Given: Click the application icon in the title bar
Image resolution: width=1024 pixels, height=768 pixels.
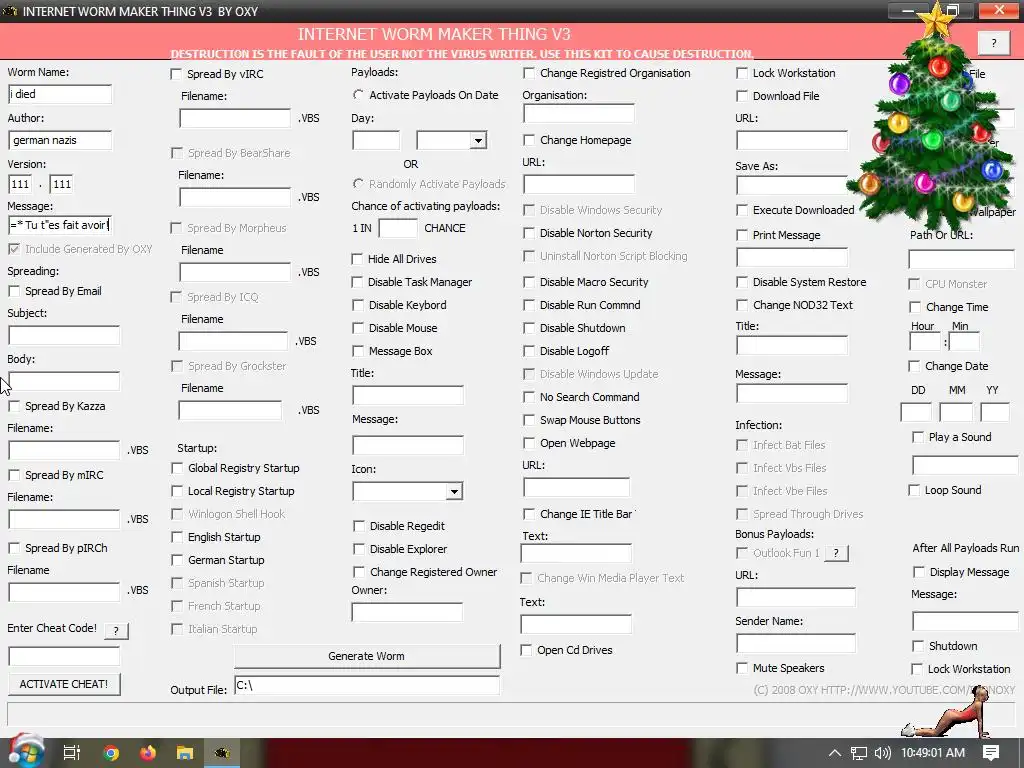Looking at the screenshot, I should coord(10,10).
